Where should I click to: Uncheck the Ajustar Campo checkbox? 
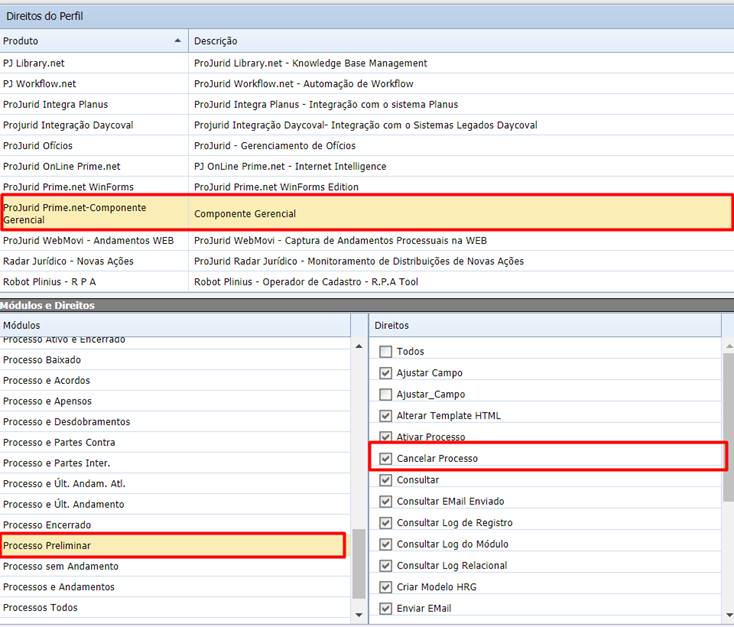385,373
